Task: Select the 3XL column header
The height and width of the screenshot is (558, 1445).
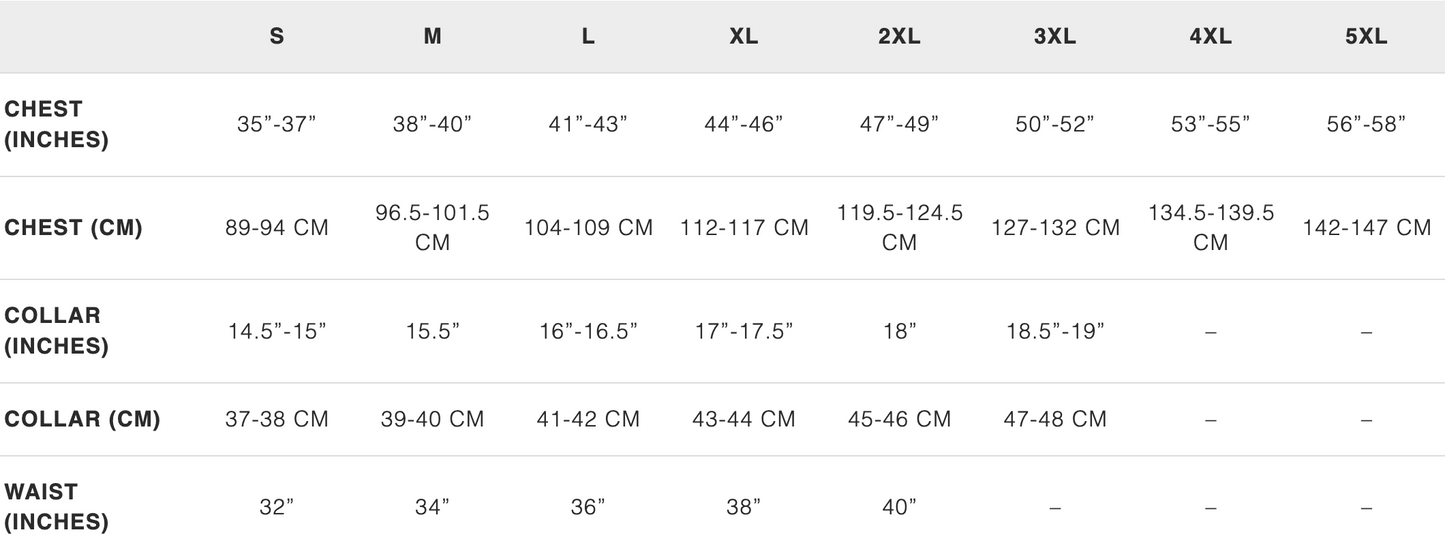Action: point(1055,36)
